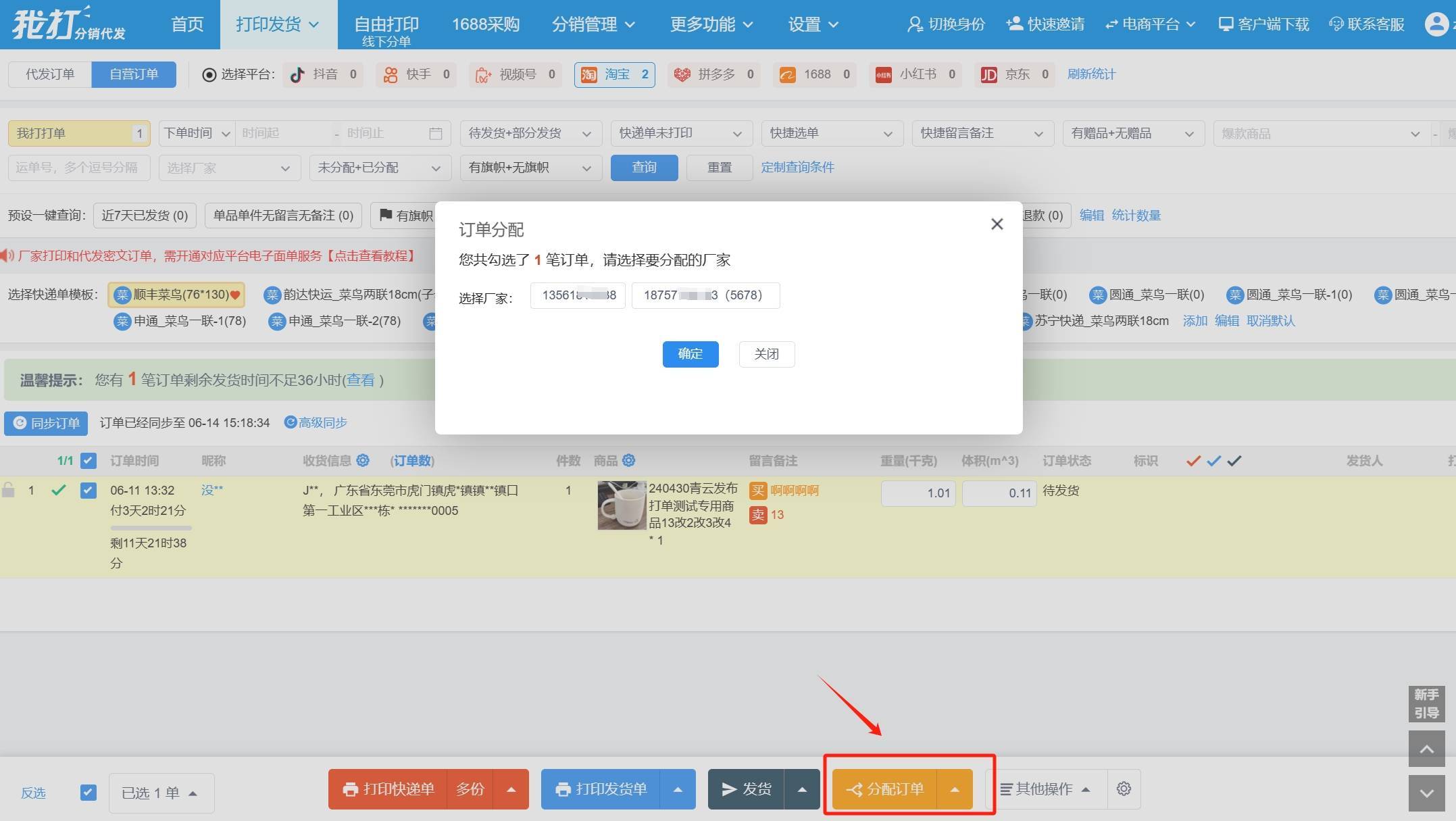Open the 待发货+部分发货 status dropdown
This screenshot has width=1456, height=821.
point(530,134)
